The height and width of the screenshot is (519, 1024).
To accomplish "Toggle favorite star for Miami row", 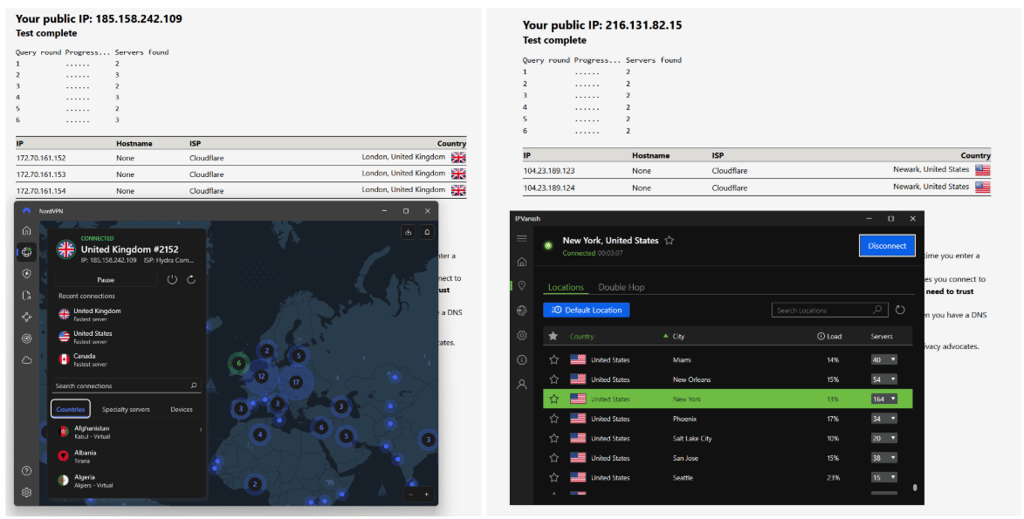I will coord(554,360).
